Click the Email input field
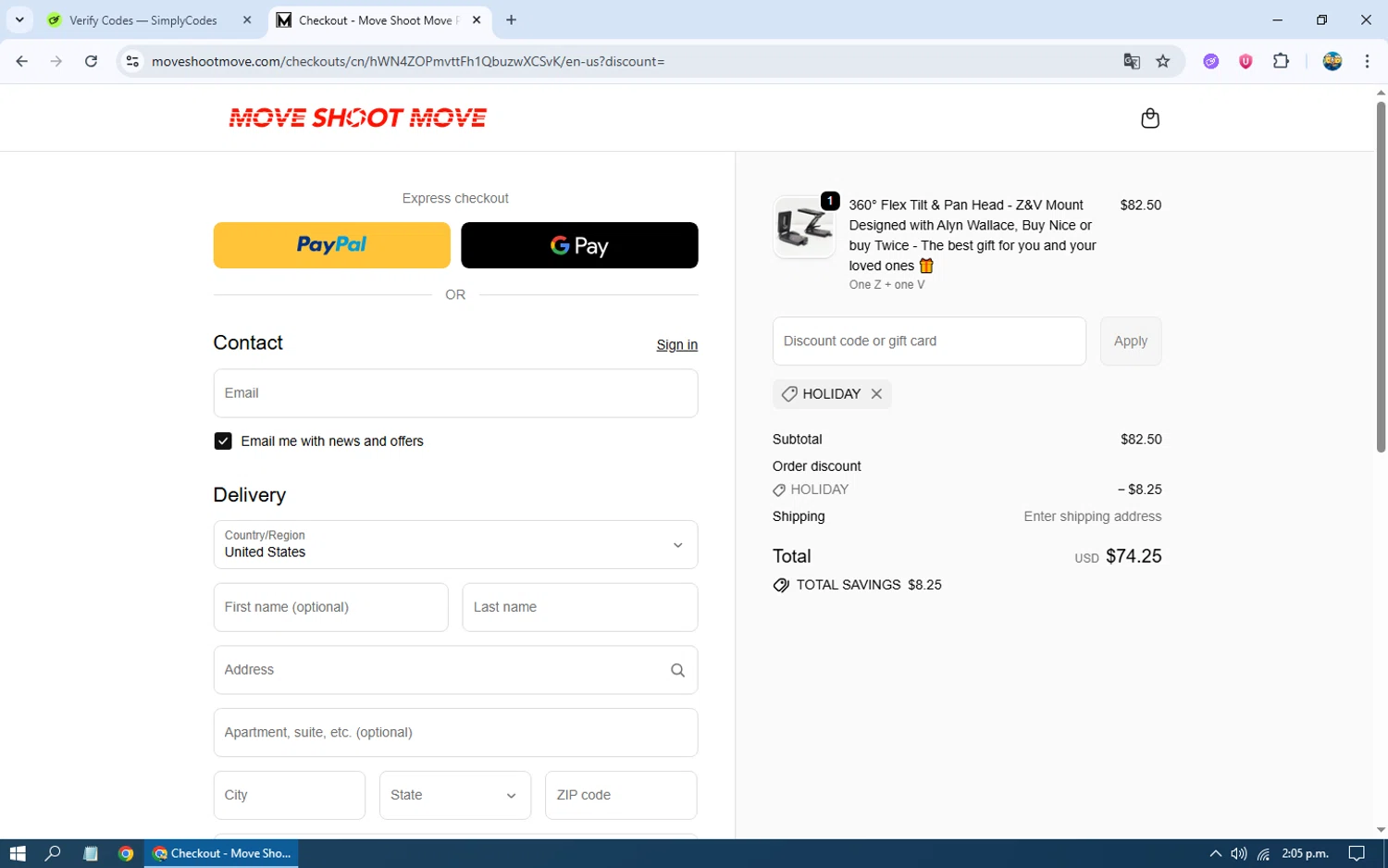This screenshot has width=1388, height=868. pos(455,393)
